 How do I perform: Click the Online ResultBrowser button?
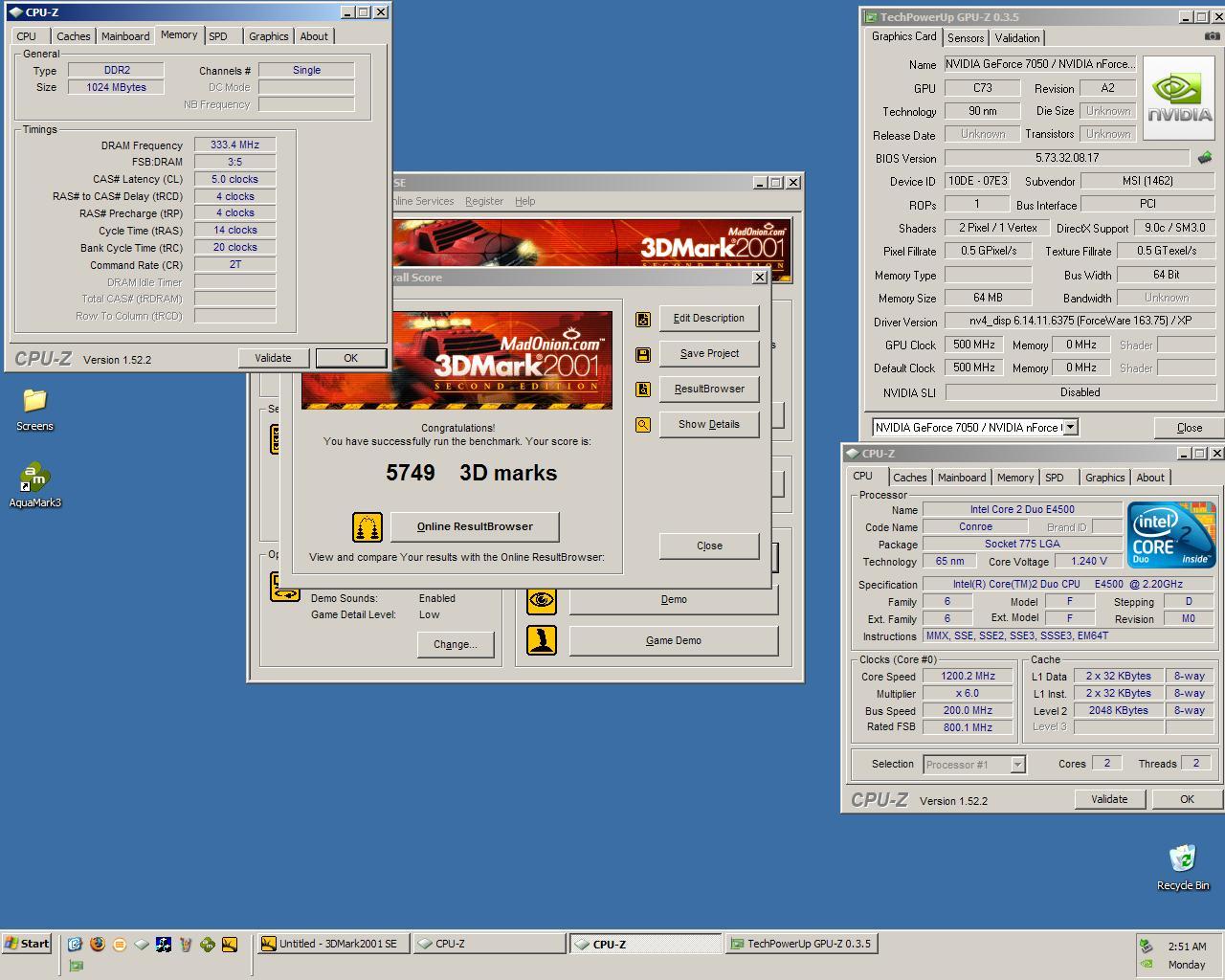[475, 526]
